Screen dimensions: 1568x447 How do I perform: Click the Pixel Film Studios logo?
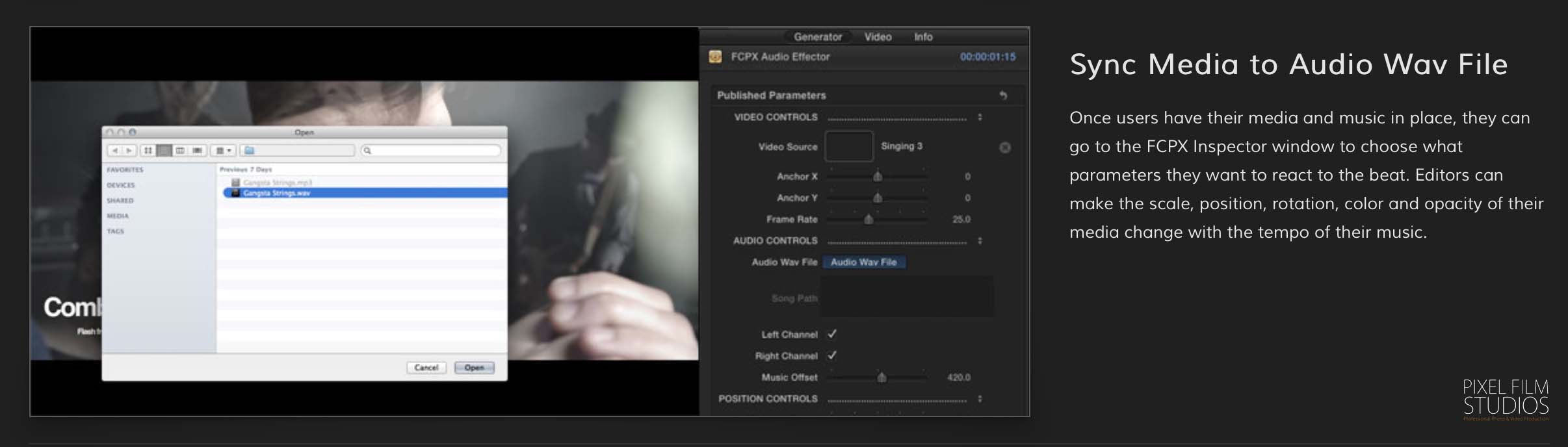(x=1506, y=400)
